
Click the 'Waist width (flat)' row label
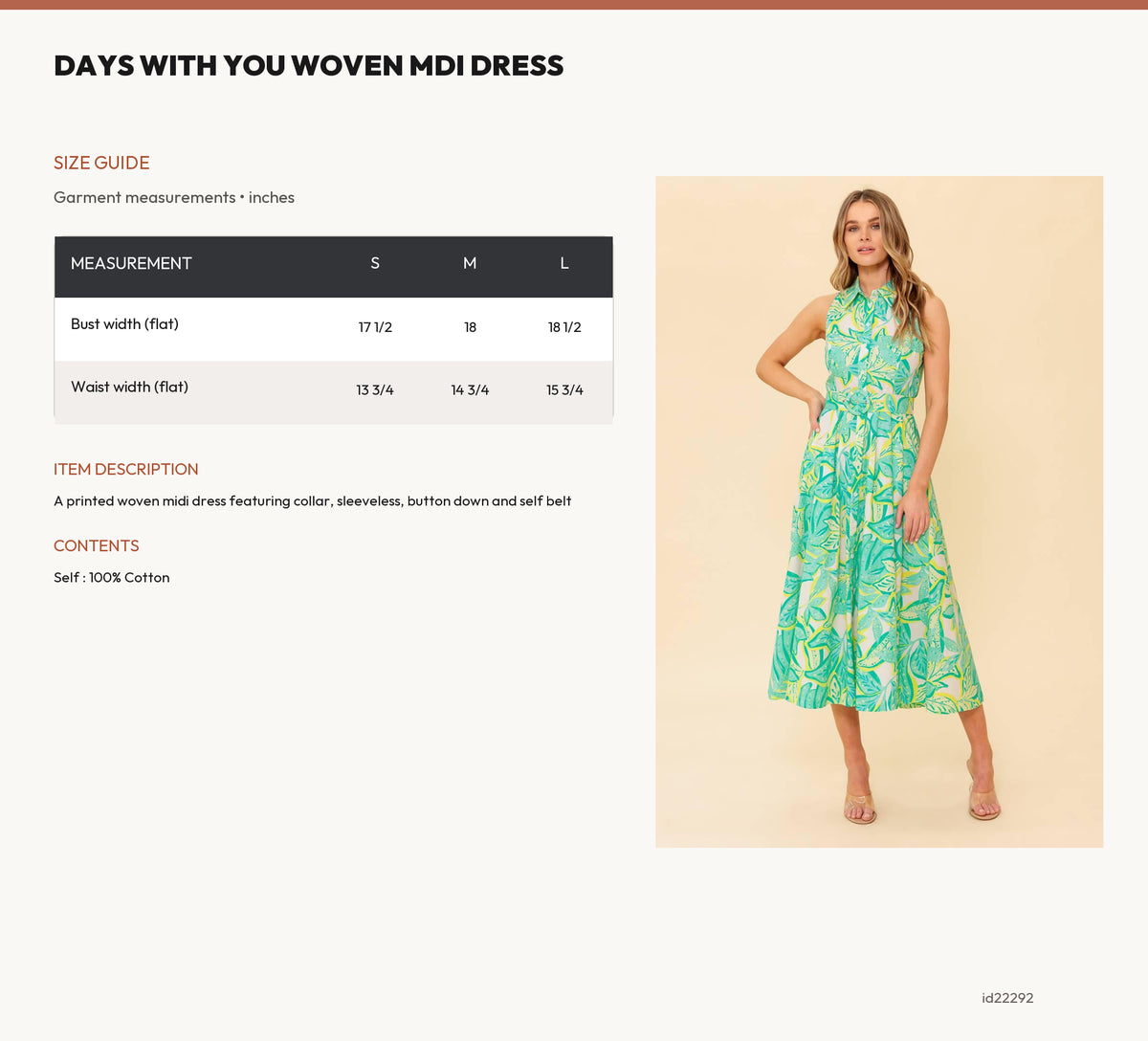129,387
